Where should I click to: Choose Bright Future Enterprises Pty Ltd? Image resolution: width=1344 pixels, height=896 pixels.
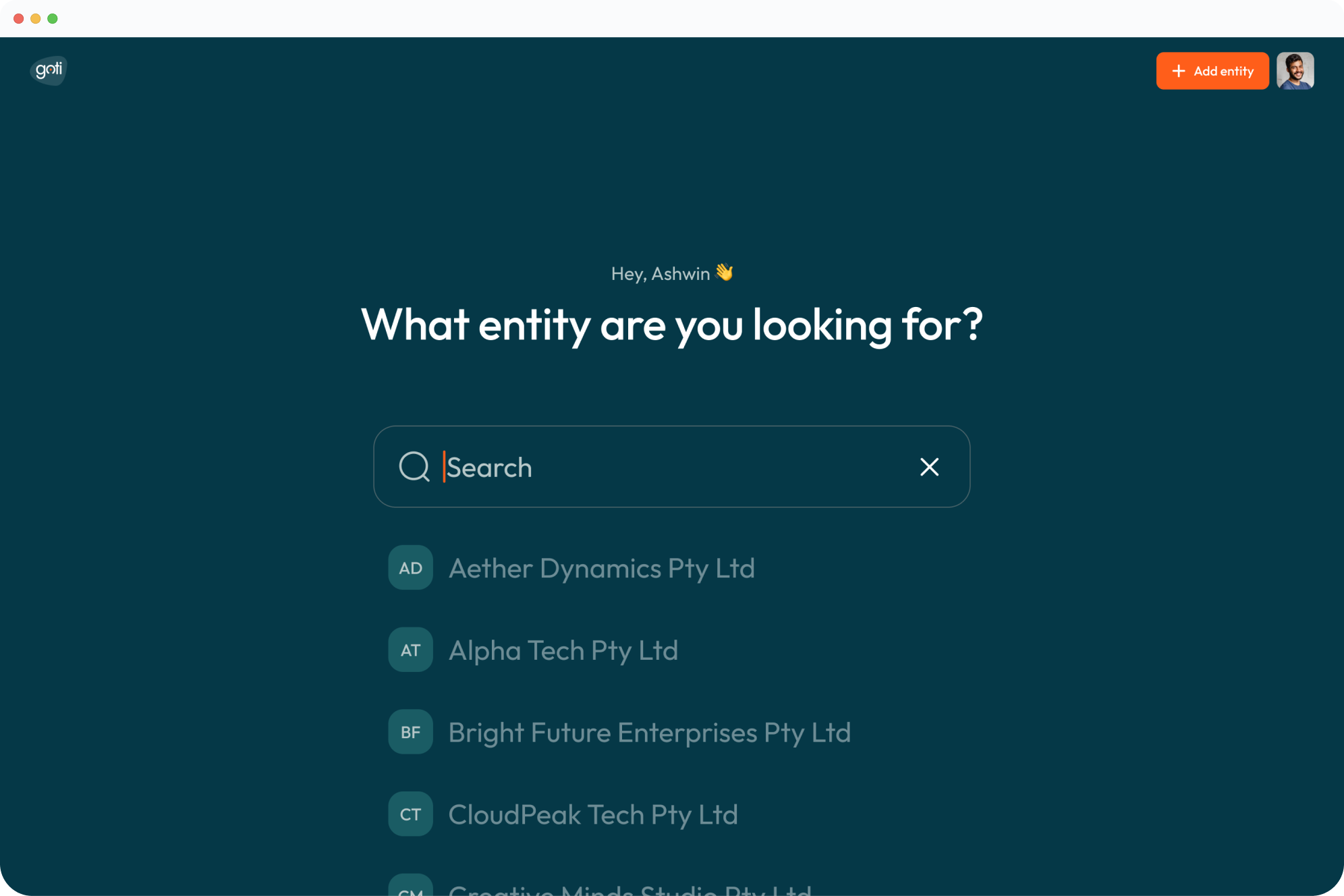point(650,733)
